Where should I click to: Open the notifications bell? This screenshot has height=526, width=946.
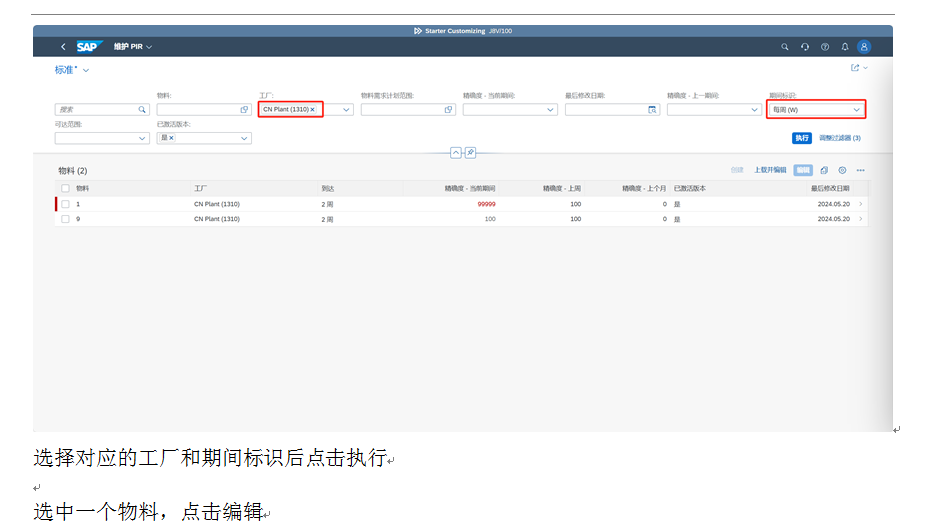click(x=844, y=47)
